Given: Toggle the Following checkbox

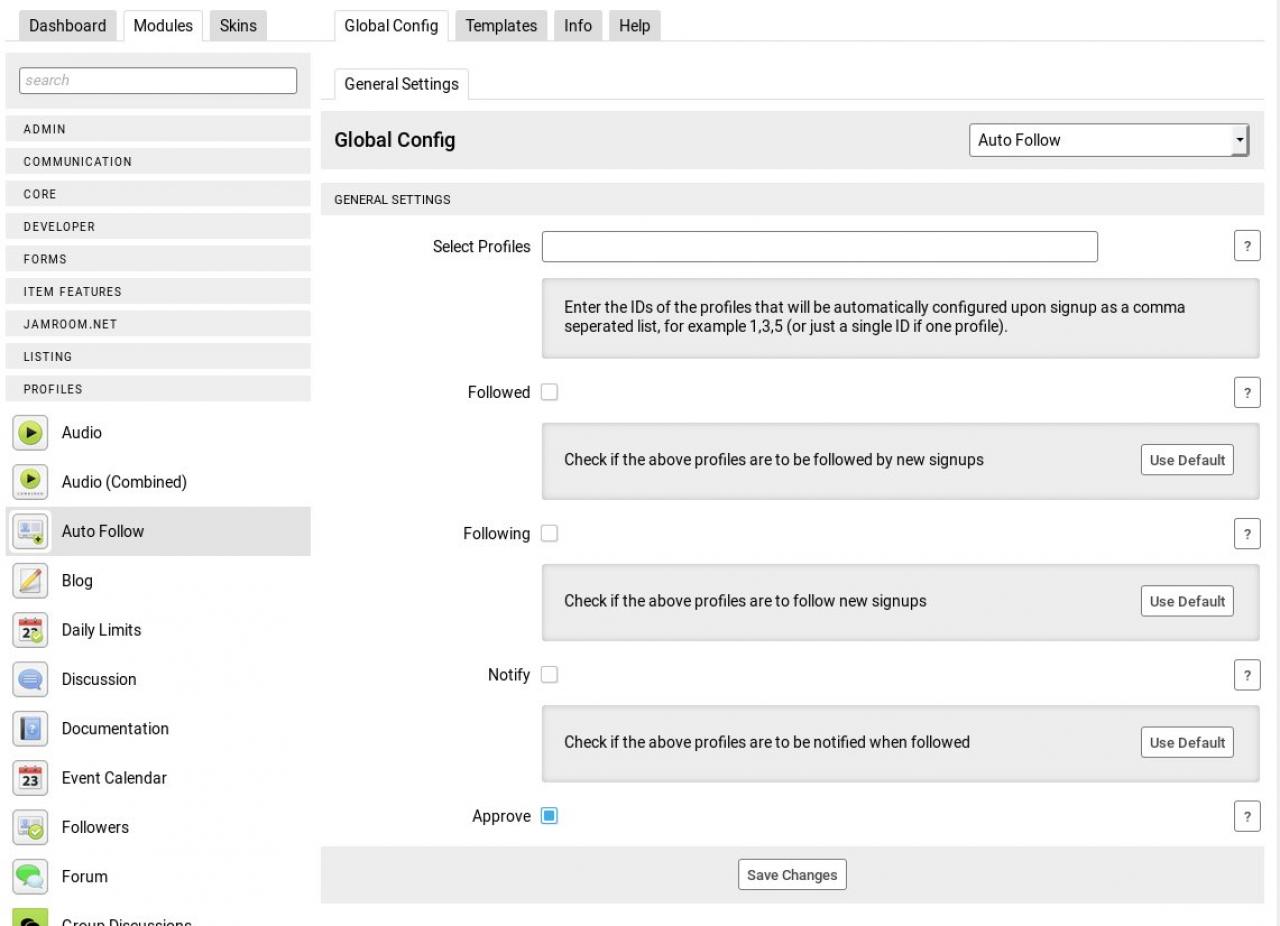Looking at the screenshot, I should pos(549,534).
